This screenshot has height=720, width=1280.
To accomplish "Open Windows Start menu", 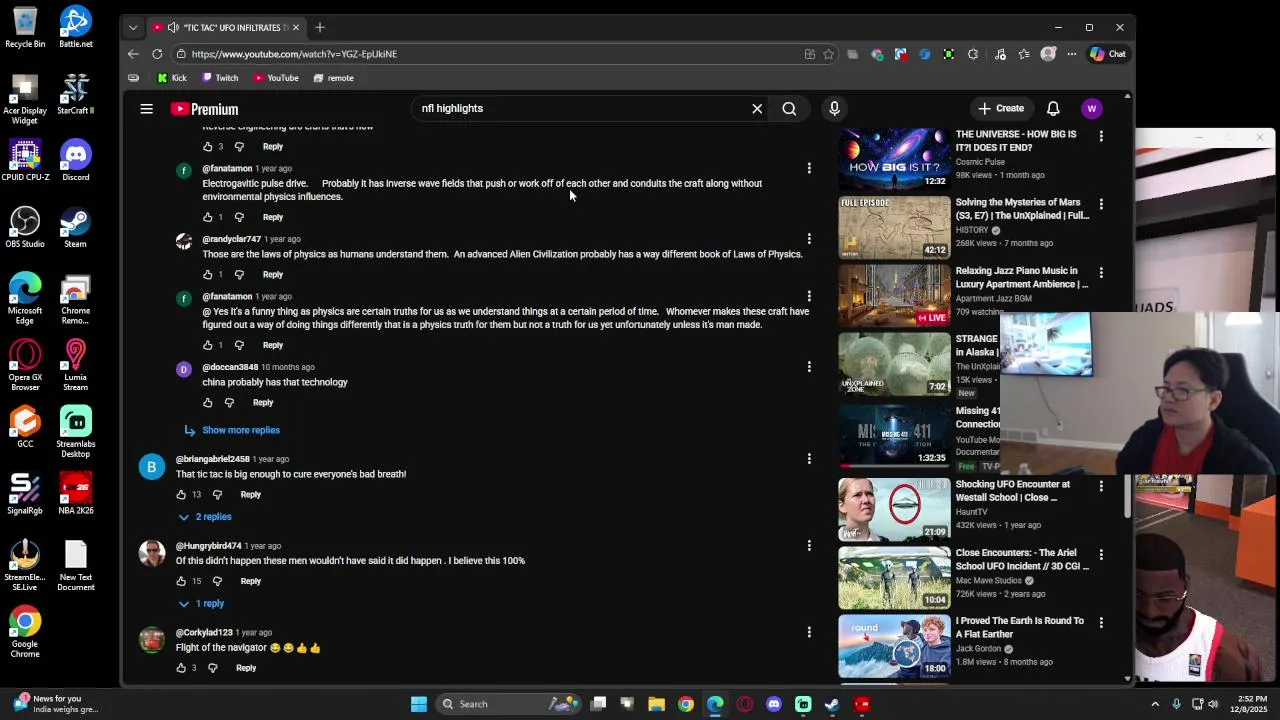I will click(x=419, y=704).
